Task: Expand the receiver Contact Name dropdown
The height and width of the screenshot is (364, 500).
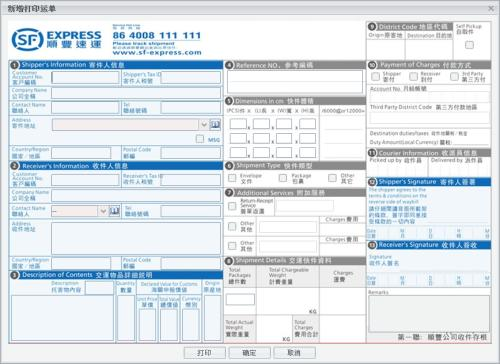Action: [x=103, y=211]
